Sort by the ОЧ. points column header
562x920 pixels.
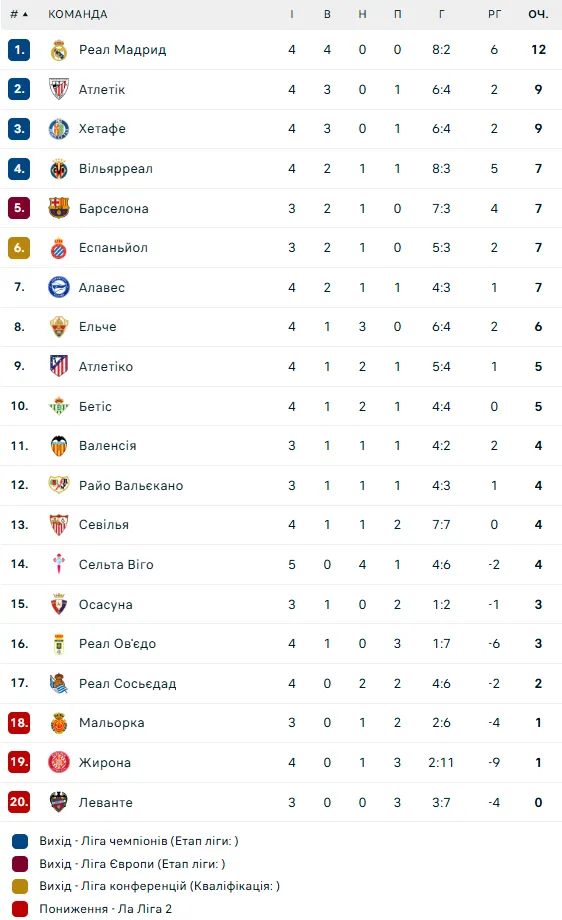coord(538,14)
